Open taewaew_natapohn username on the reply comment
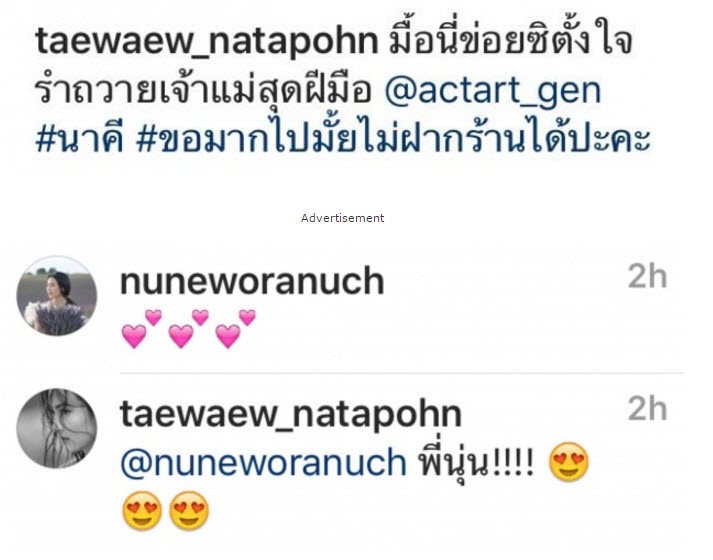This screenshot has height=560, width=713. [x=291, y=415]
